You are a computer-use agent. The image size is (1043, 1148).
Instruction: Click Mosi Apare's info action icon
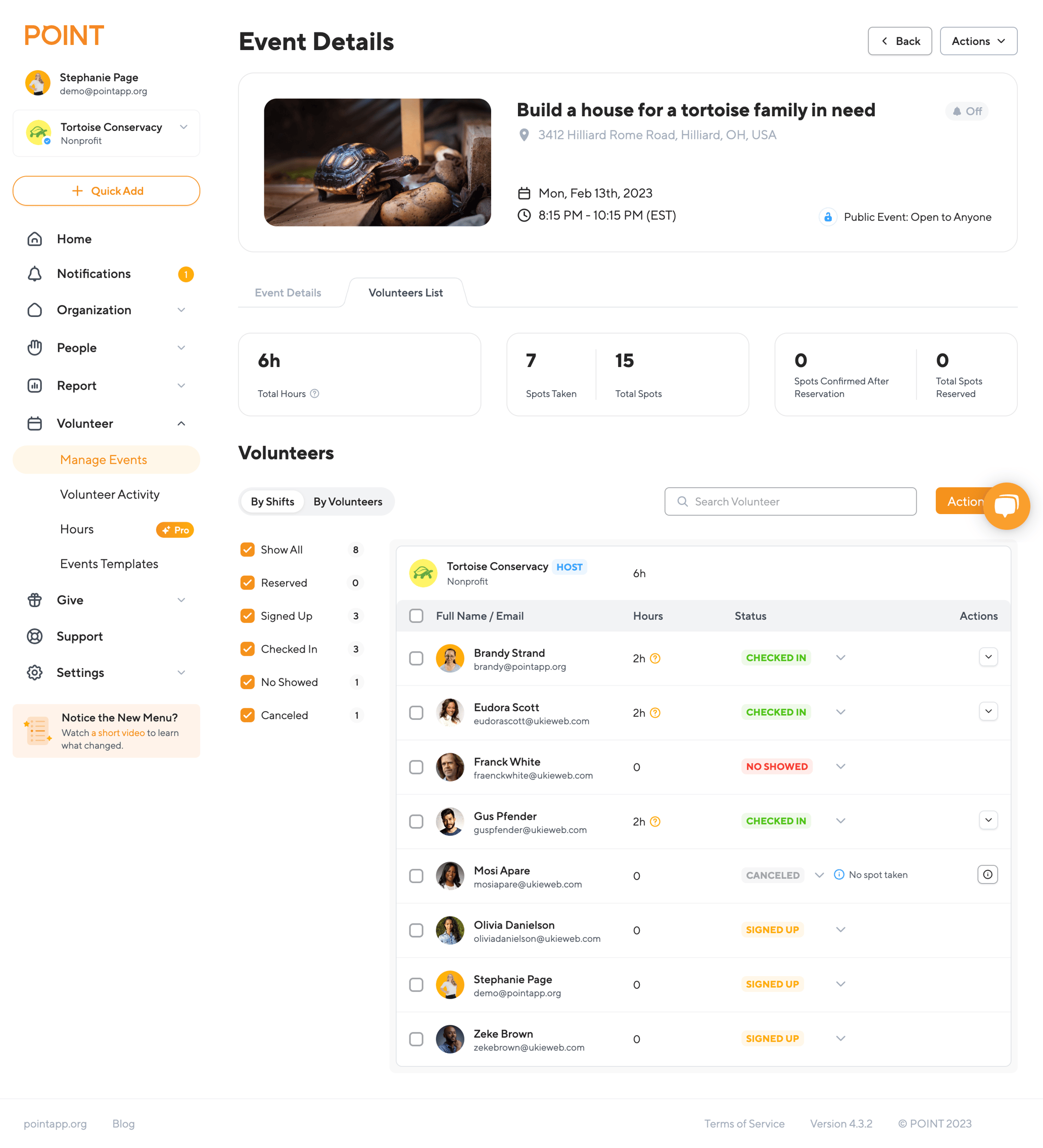[988, 875]
